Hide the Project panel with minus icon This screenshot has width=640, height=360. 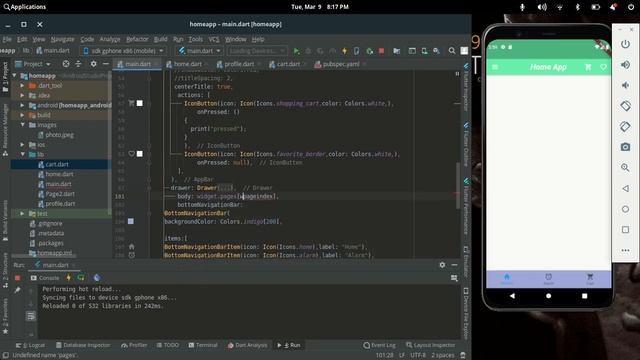click(x=106, y=64)
